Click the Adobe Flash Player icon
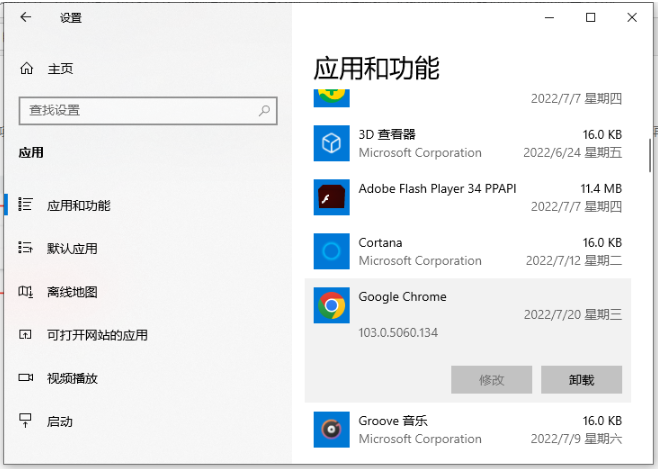658x469 pixels. [332, 197]
